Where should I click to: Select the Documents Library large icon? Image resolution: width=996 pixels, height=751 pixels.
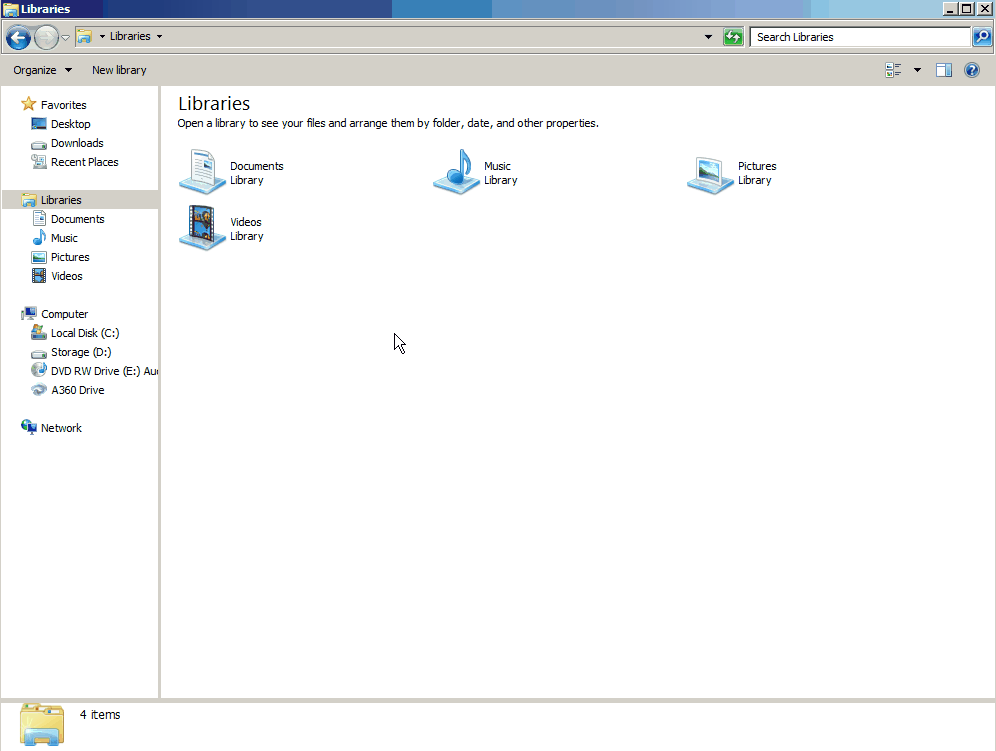202,172
